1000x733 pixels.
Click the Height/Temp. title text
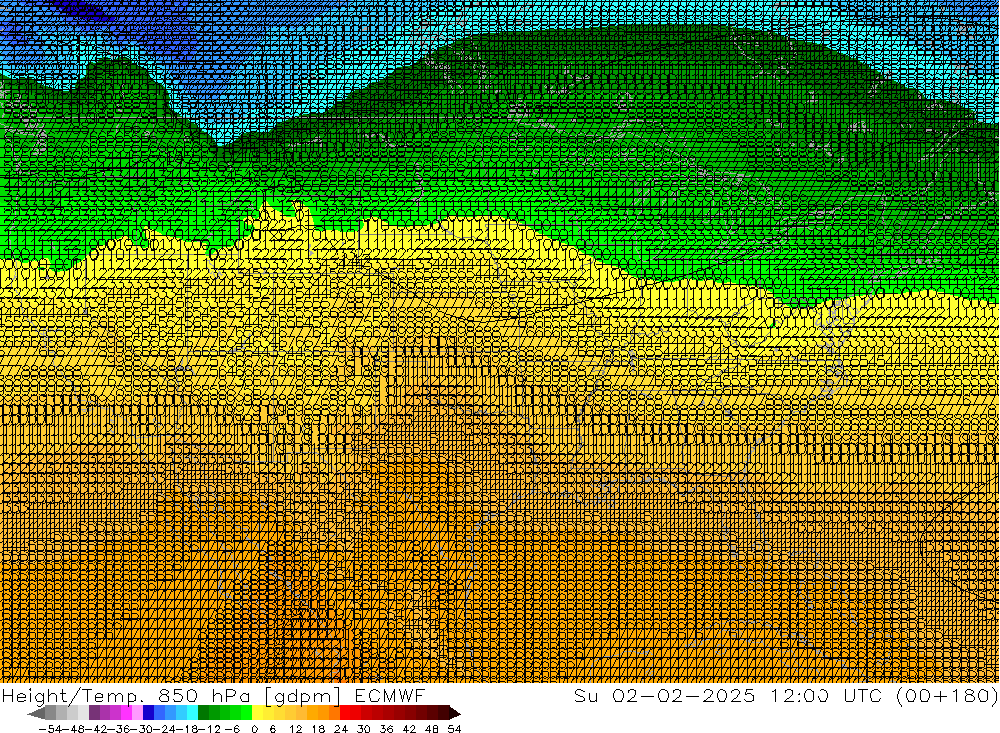(71, 695)
